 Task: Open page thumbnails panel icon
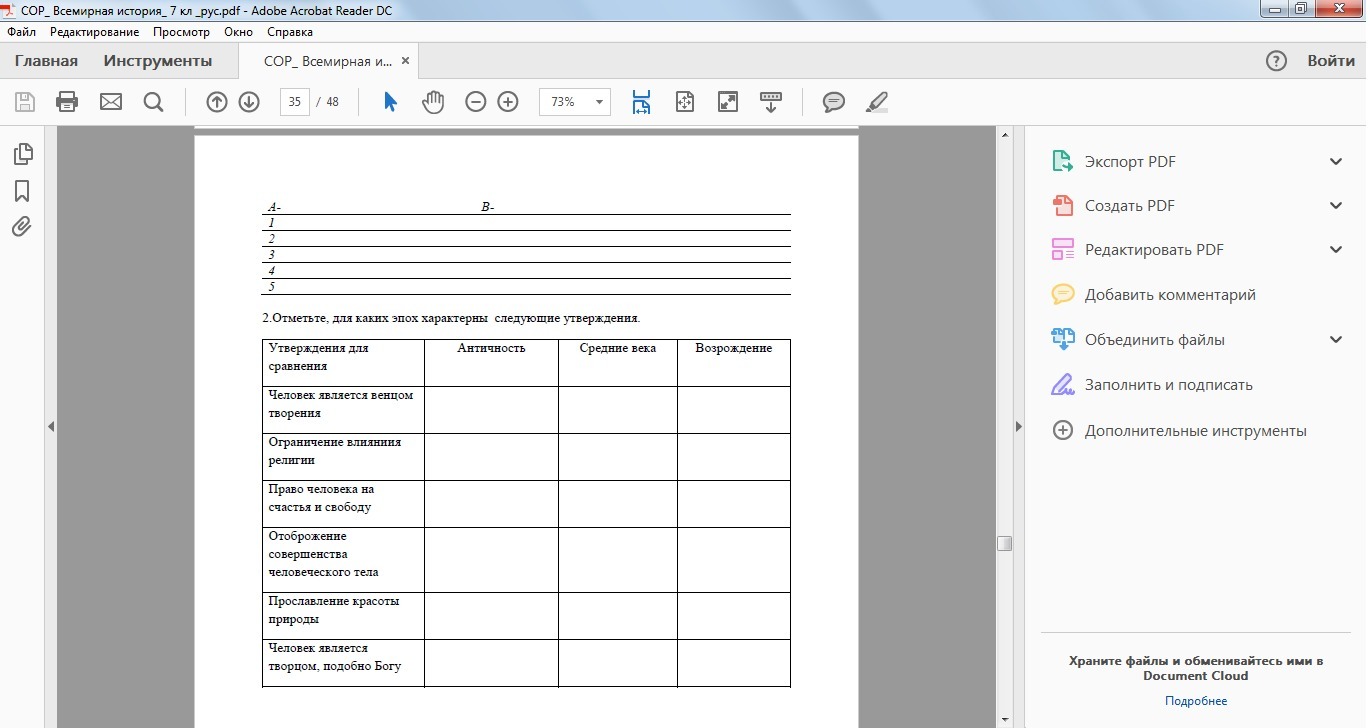[22, 154]
